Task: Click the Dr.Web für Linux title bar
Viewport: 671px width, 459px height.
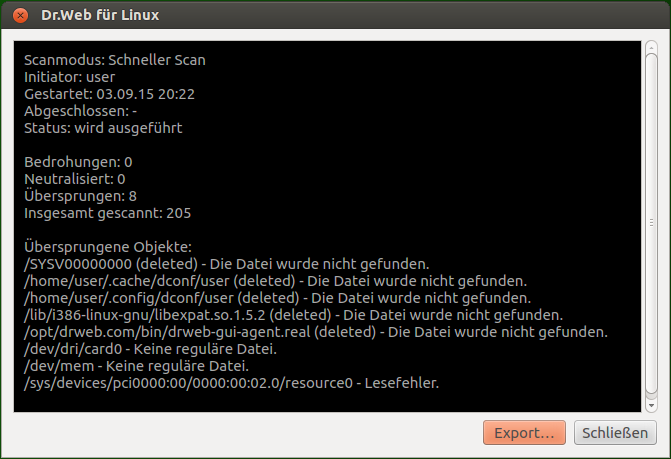Action: 336,15
